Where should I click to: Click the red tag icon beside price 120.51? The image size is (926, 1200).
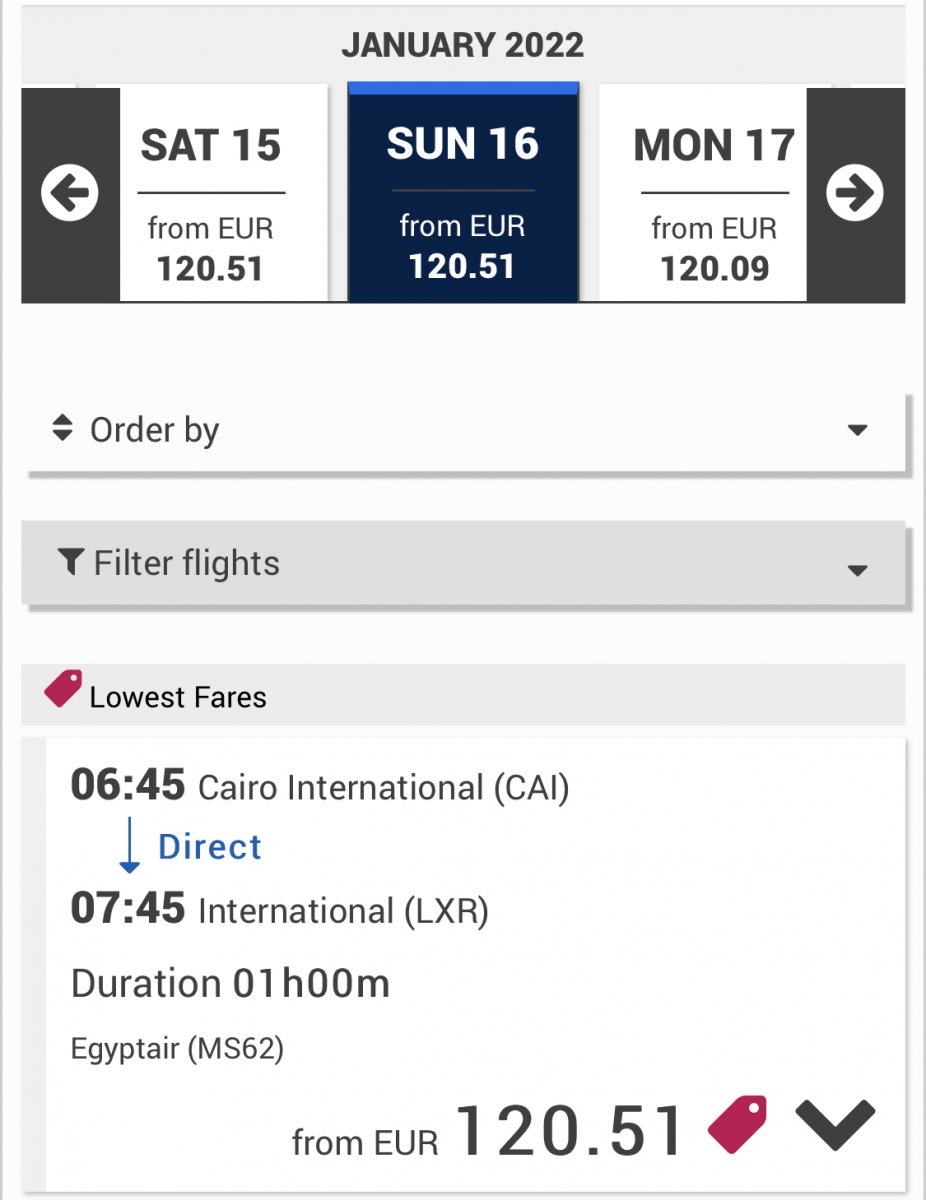click(738, 1125)
